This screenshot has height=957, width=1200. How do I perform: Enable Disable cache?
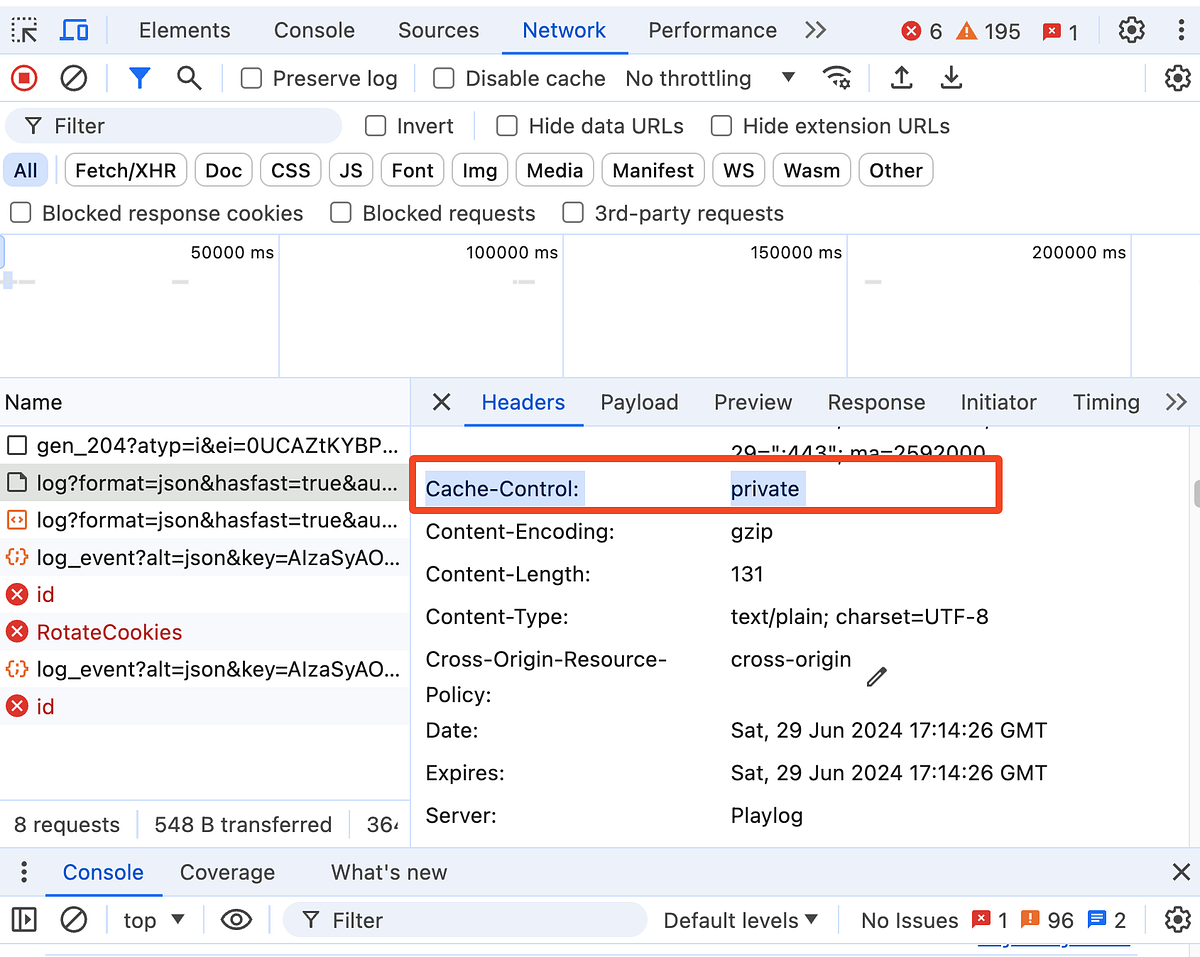tap(443, 78)
